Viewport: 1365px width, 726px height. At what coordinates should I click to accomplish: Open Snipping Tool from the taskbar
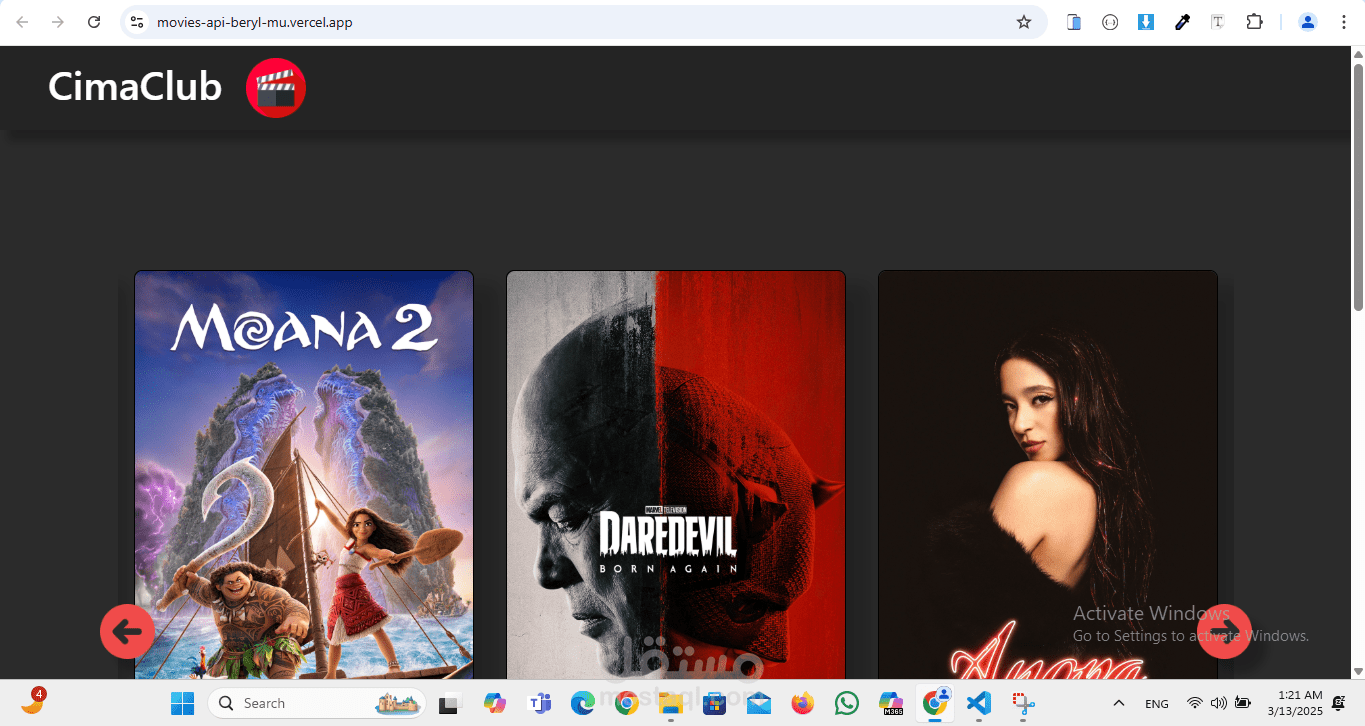pyautogui.click(x=1023, y=704)
